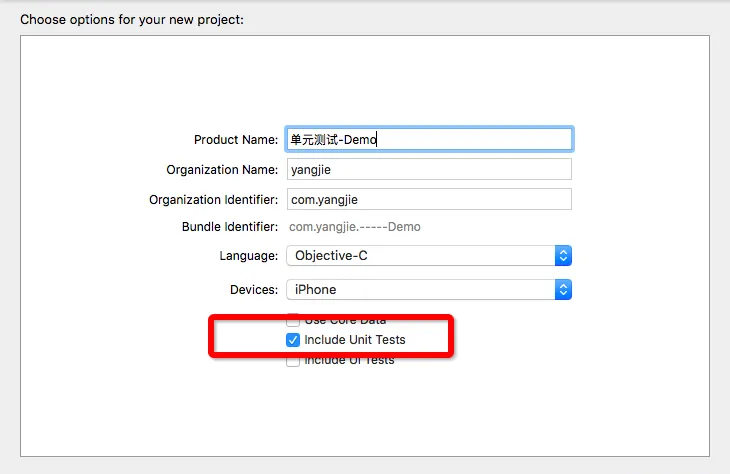Click the 'Organization Name:' label
The width and height of the screenshot is (730, 474).
click(x=222, y=170)
